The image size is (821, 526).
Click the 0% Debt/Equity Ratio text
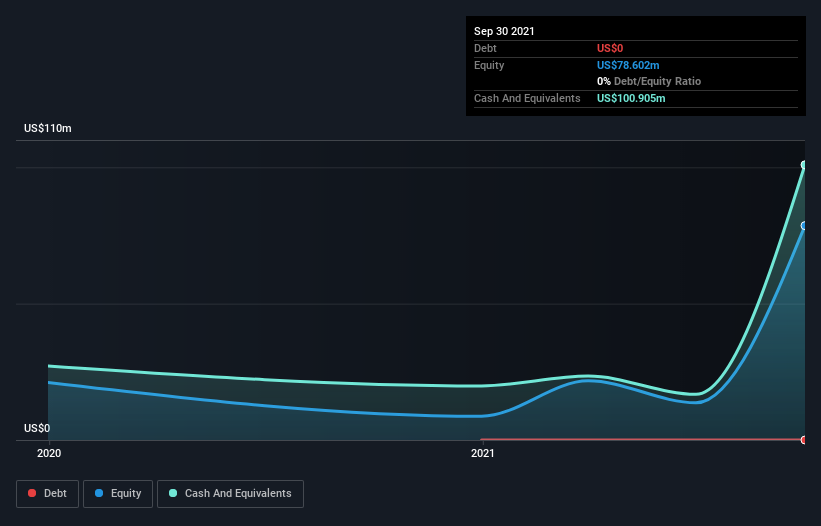[x=649, y=81]
